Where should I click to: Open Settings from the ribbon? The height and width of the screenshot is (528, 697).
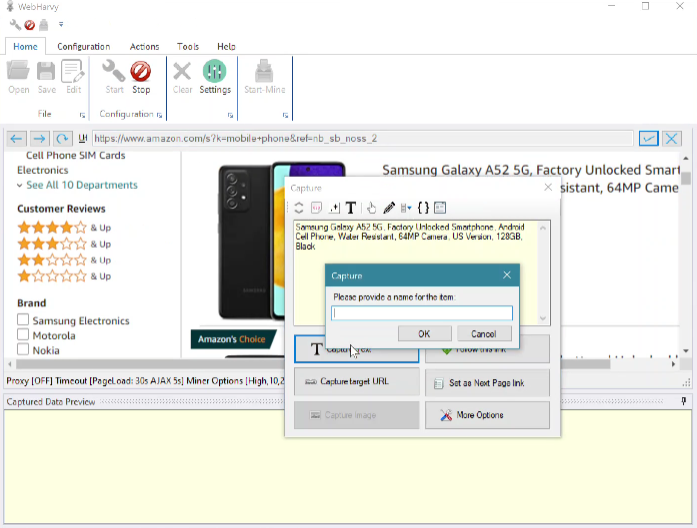pos(214,75)
